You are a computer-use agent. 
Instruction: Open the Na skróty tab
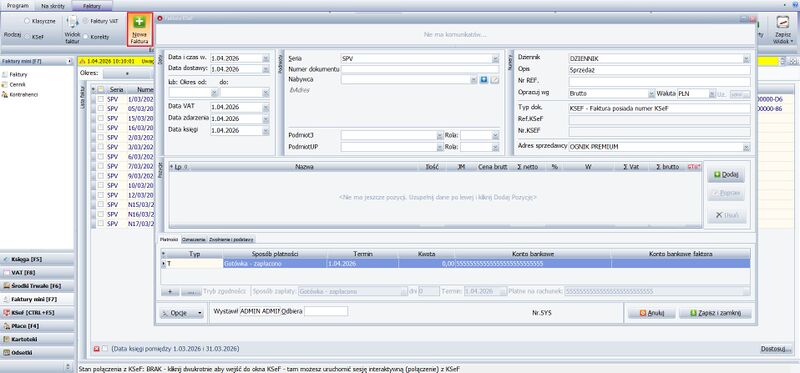pyautogui.click(x=53, y=6)
